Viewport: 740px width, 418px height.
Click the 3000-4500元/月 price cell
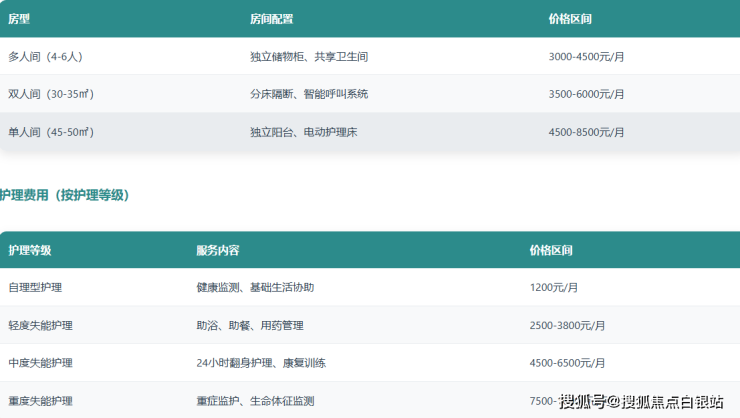pos(587,57)
